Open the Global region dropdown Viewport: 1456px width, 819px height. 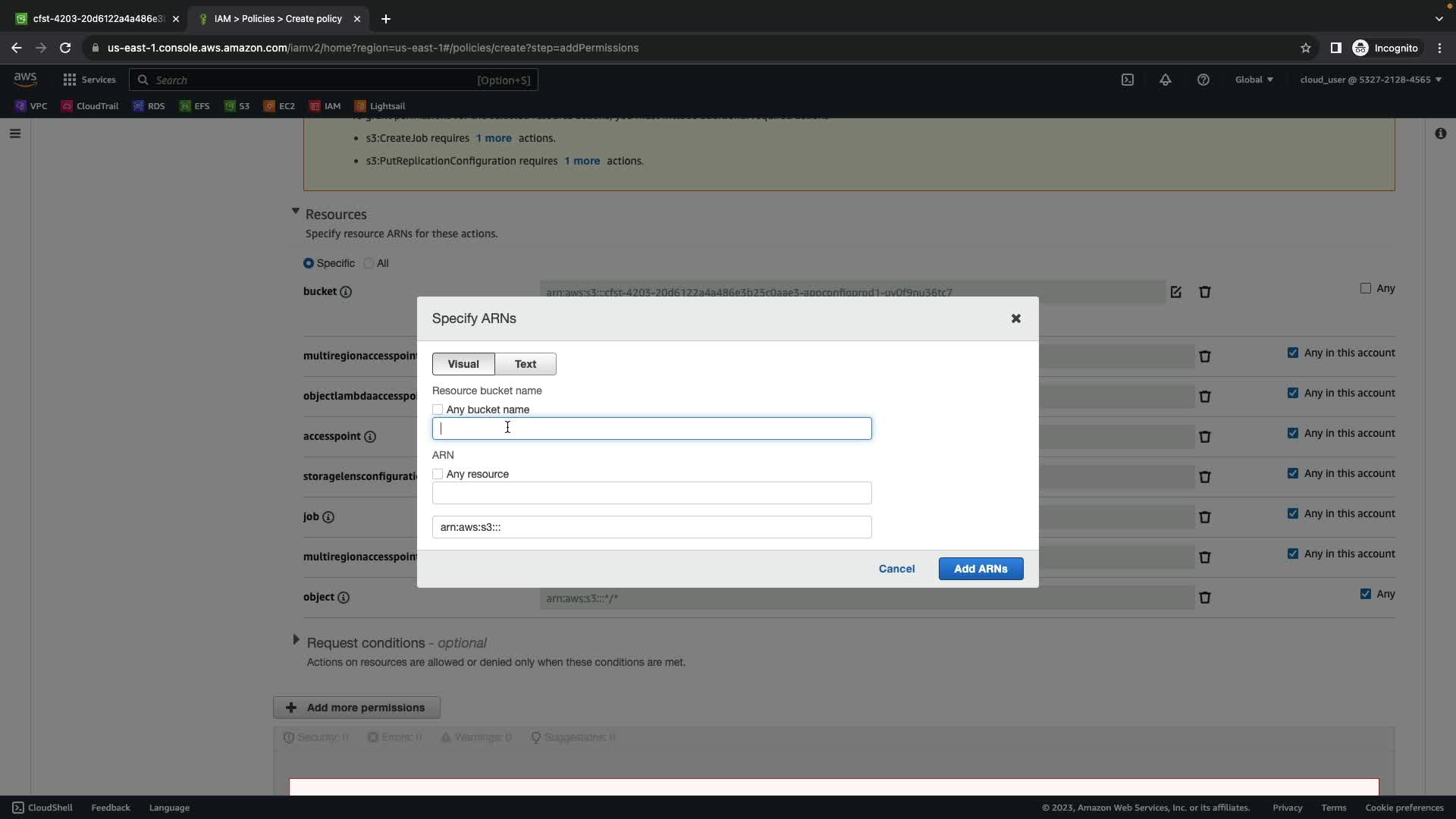click(x=1254, y=80)
